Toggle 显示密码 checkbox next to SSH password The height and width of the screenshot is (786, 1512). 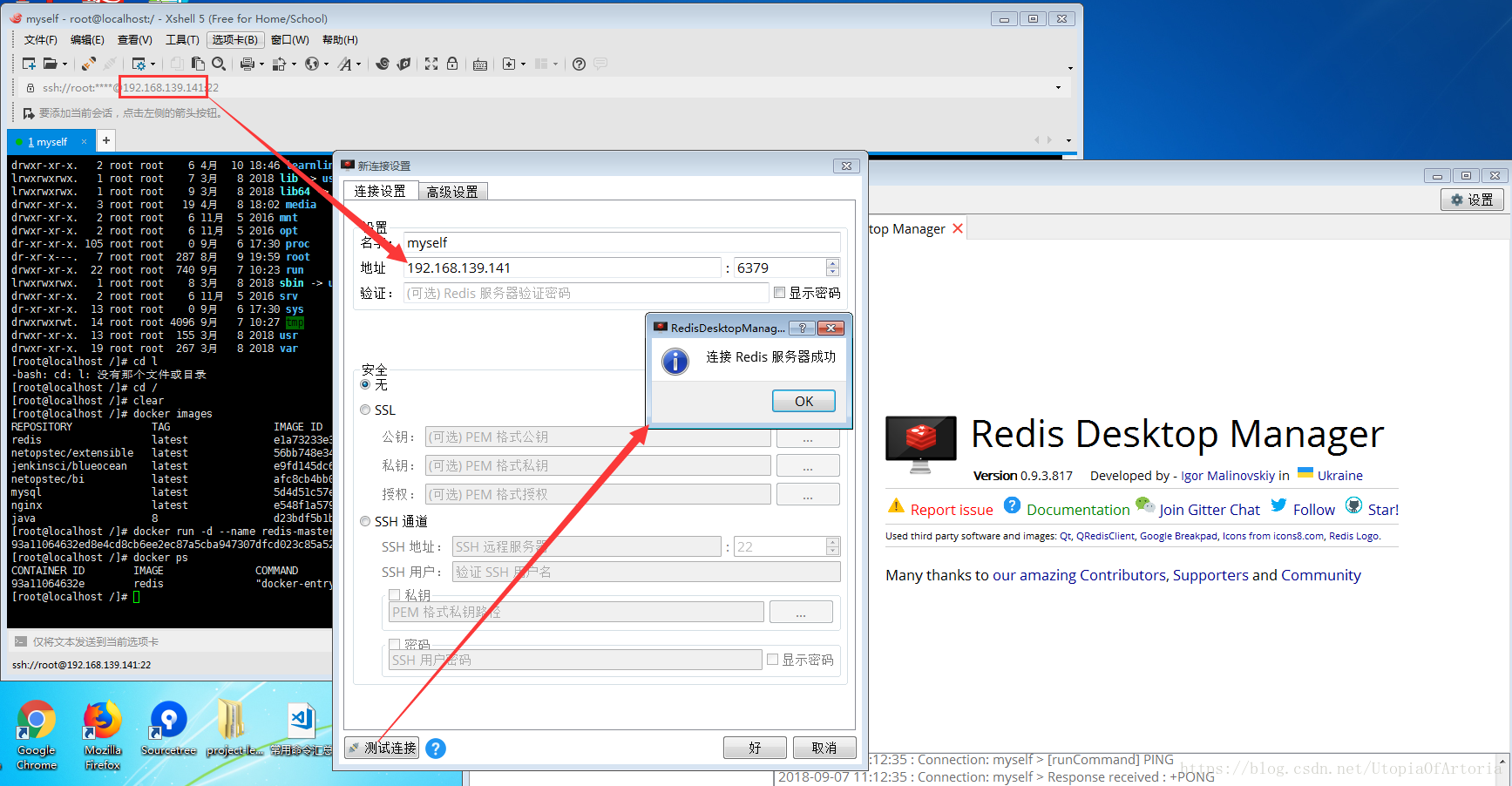(772, 660)
